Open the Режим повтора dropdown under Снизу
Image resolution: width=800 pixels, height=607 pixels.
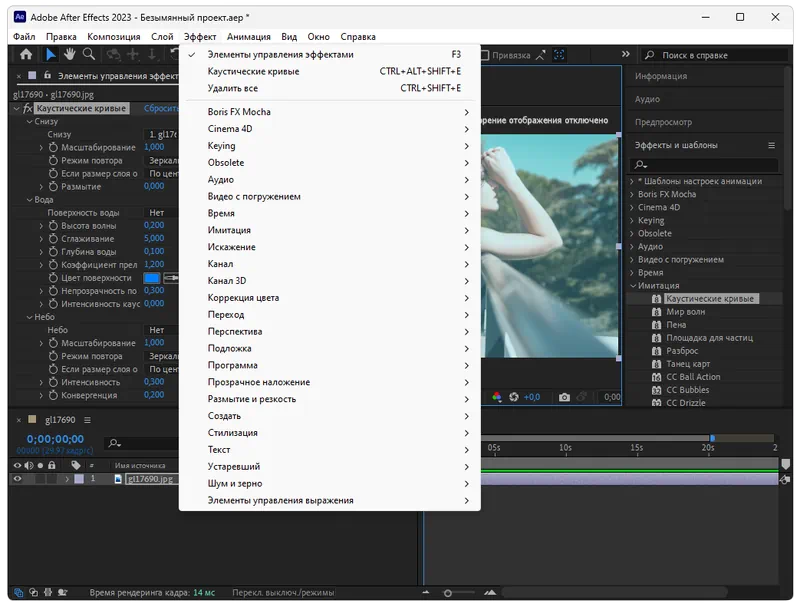click(161, 160)
